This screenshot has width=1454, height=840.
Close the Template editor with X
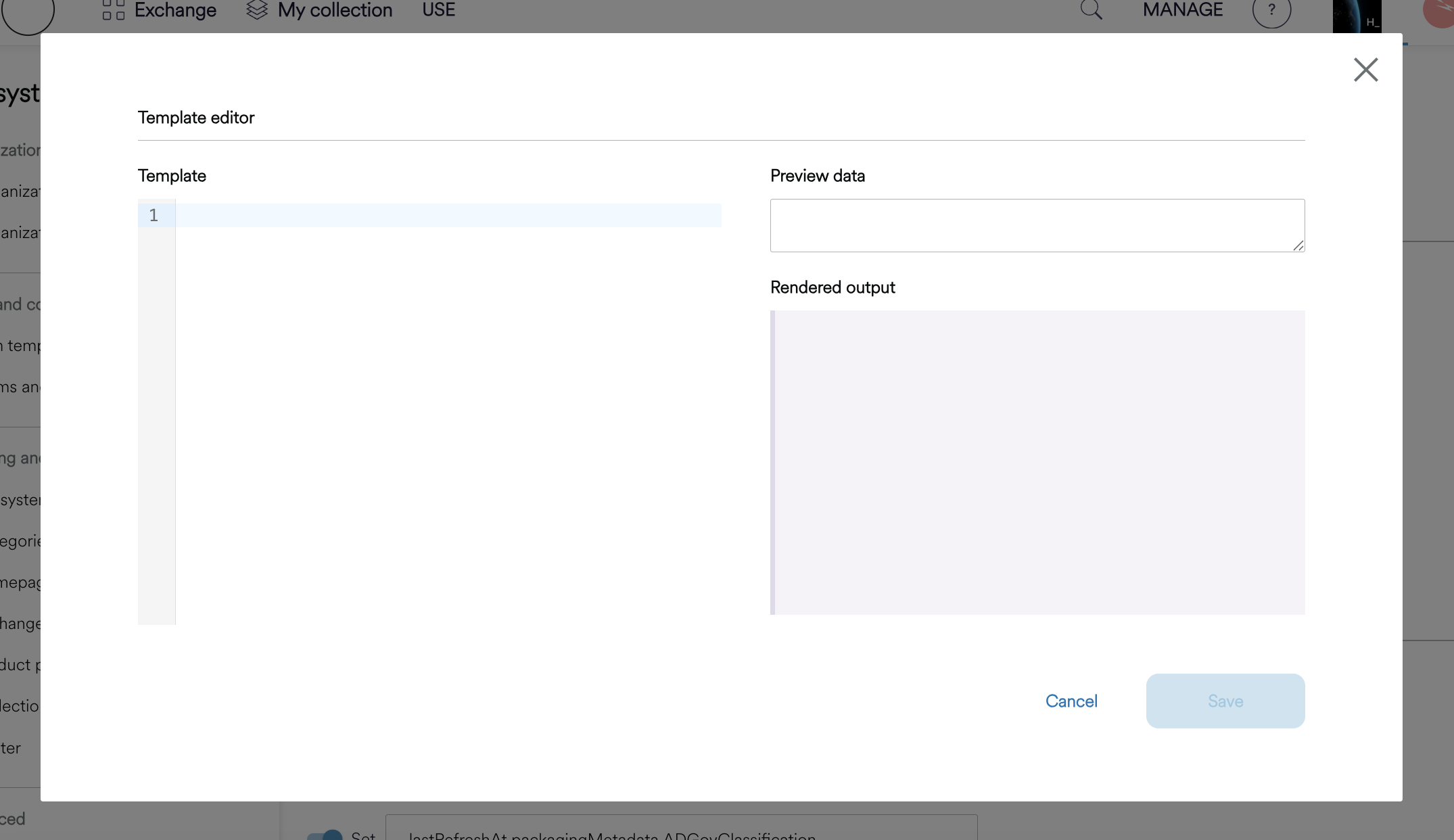tap(1365, 70)
